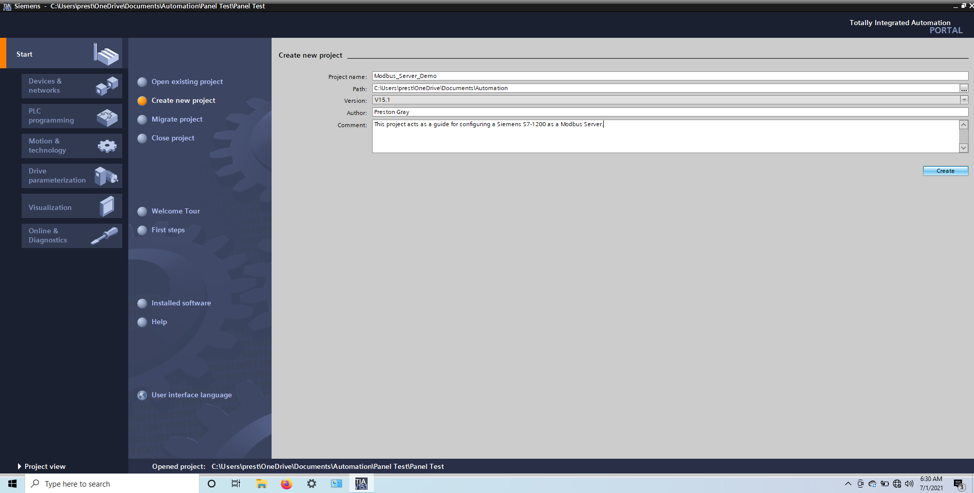Click the bullet beside Open existing project
The width and height of the screenshot is (974, 493).
click(x=142, y=81)
